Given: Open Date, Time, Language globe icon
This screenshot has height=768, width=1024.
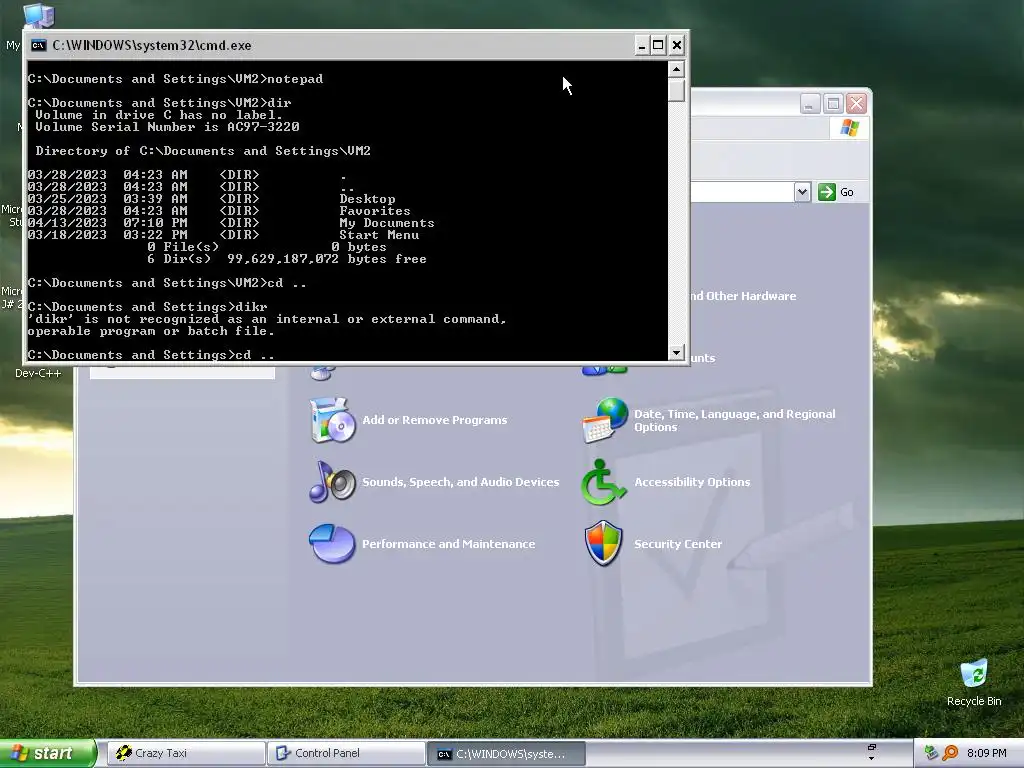Looking at the screenshot, I should click(x=605, y=420).
